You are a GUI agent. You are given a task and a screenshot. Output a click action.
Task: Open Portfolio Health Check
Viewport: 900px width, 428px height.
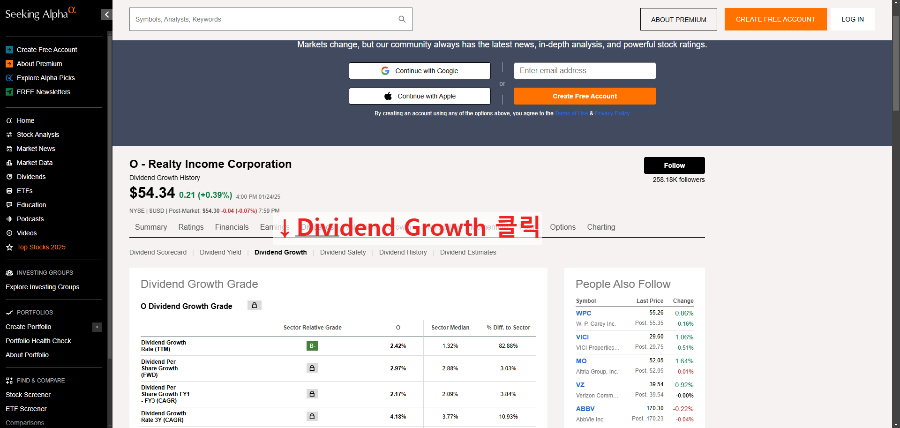(x=38, y=341)
